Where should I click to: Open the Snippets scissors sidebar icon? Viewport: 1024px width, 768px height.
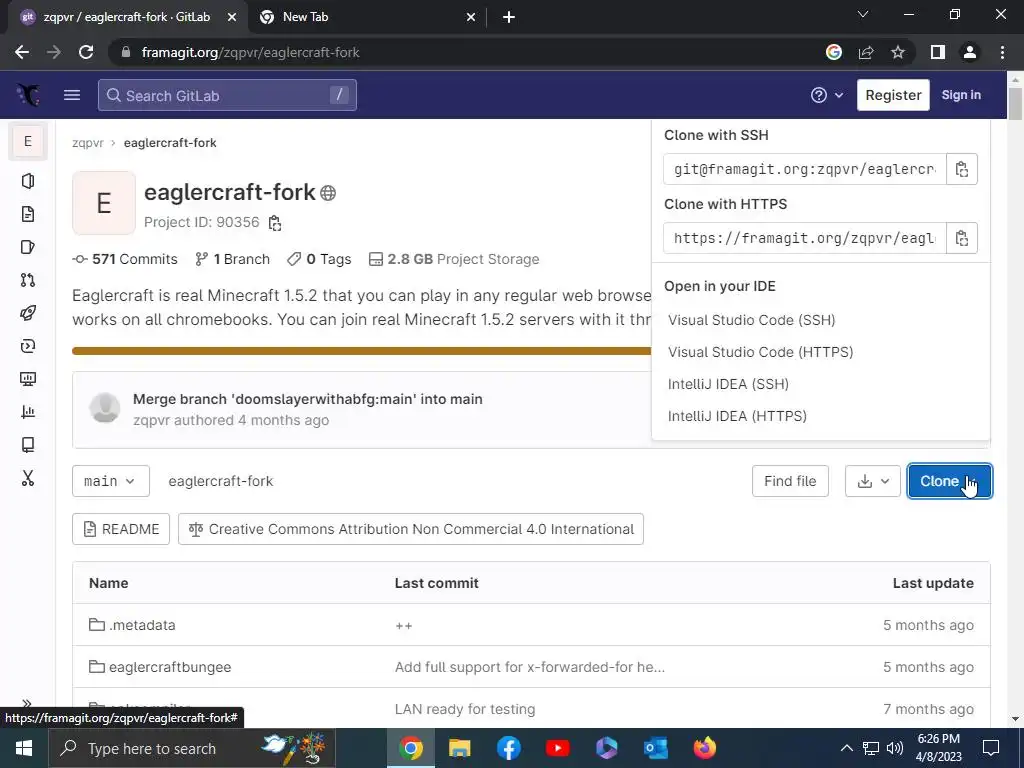[28, 478]
